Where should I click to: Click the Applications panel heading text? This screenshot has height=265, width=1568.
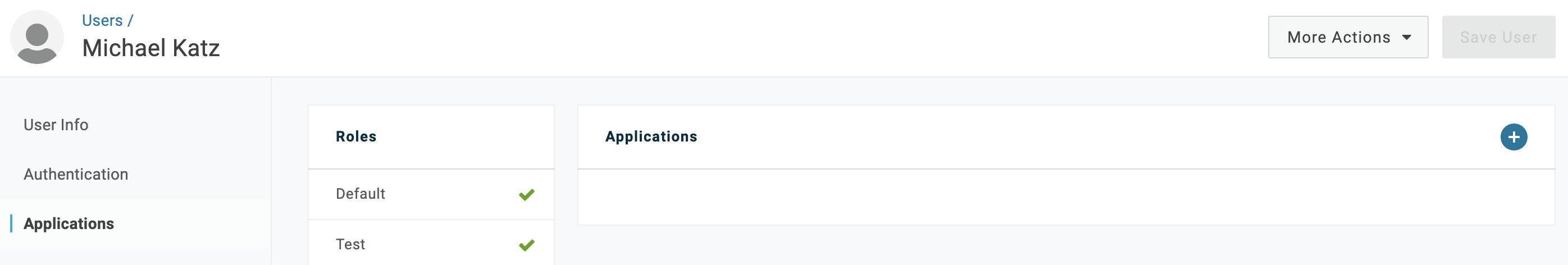point(651,137)
